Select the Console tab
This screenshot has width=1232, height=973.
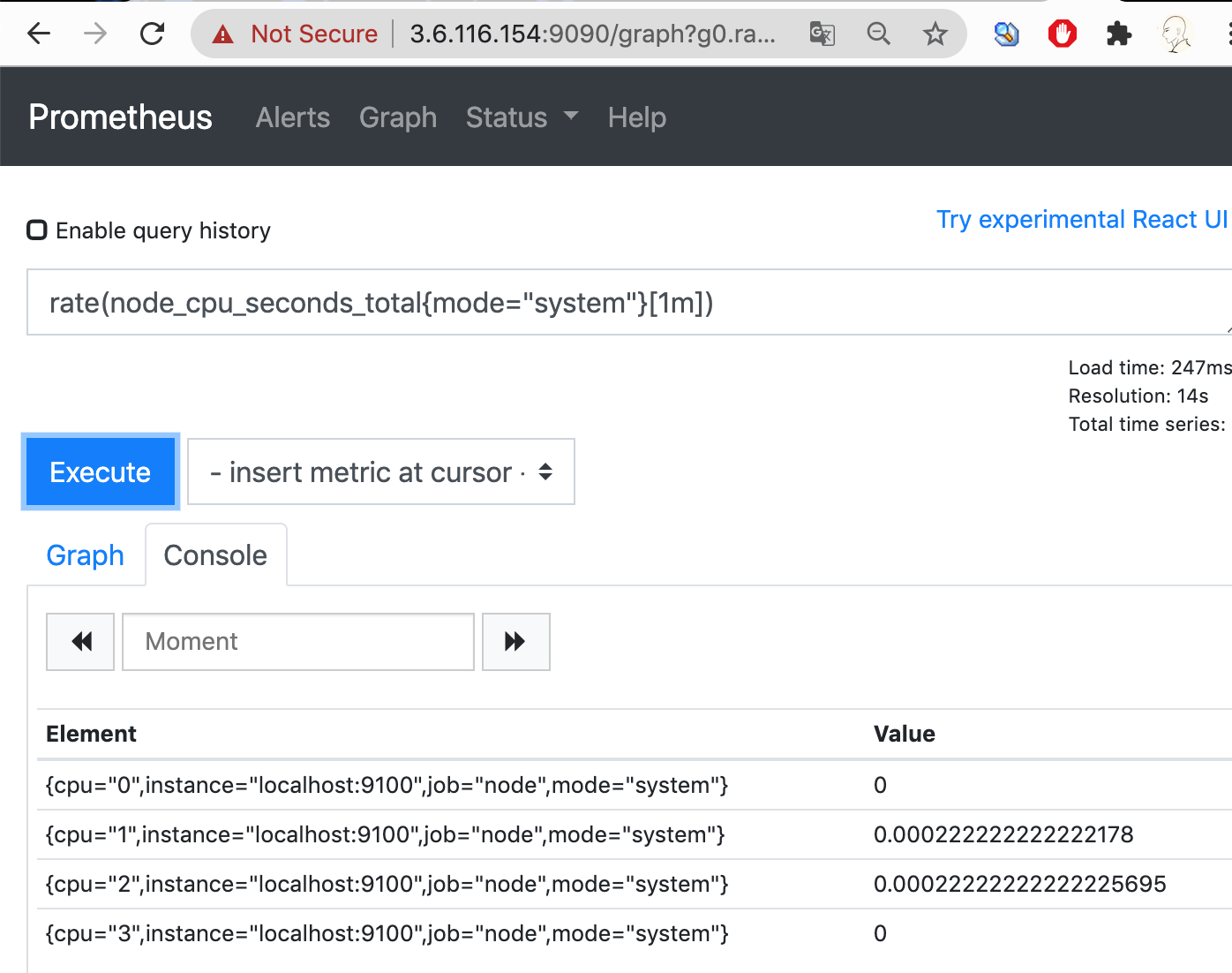click(215, 554)
